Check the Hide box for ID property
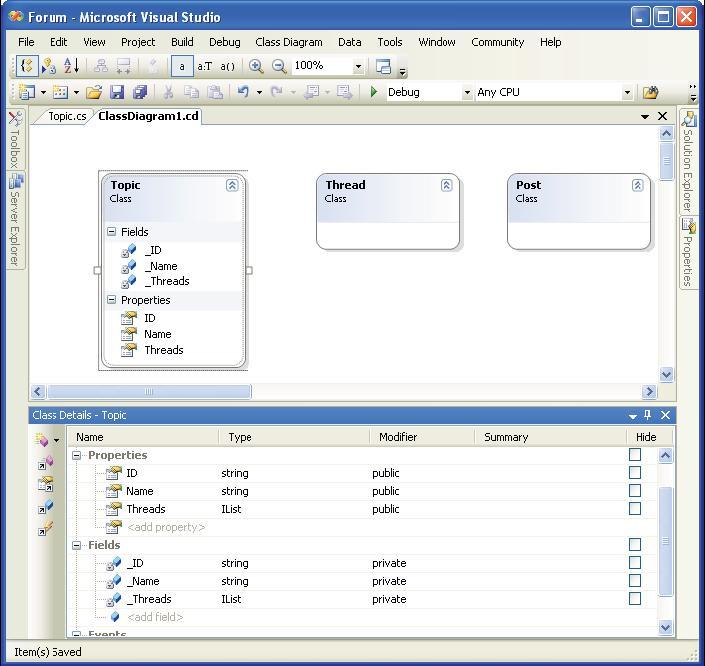 click(634, 473)
